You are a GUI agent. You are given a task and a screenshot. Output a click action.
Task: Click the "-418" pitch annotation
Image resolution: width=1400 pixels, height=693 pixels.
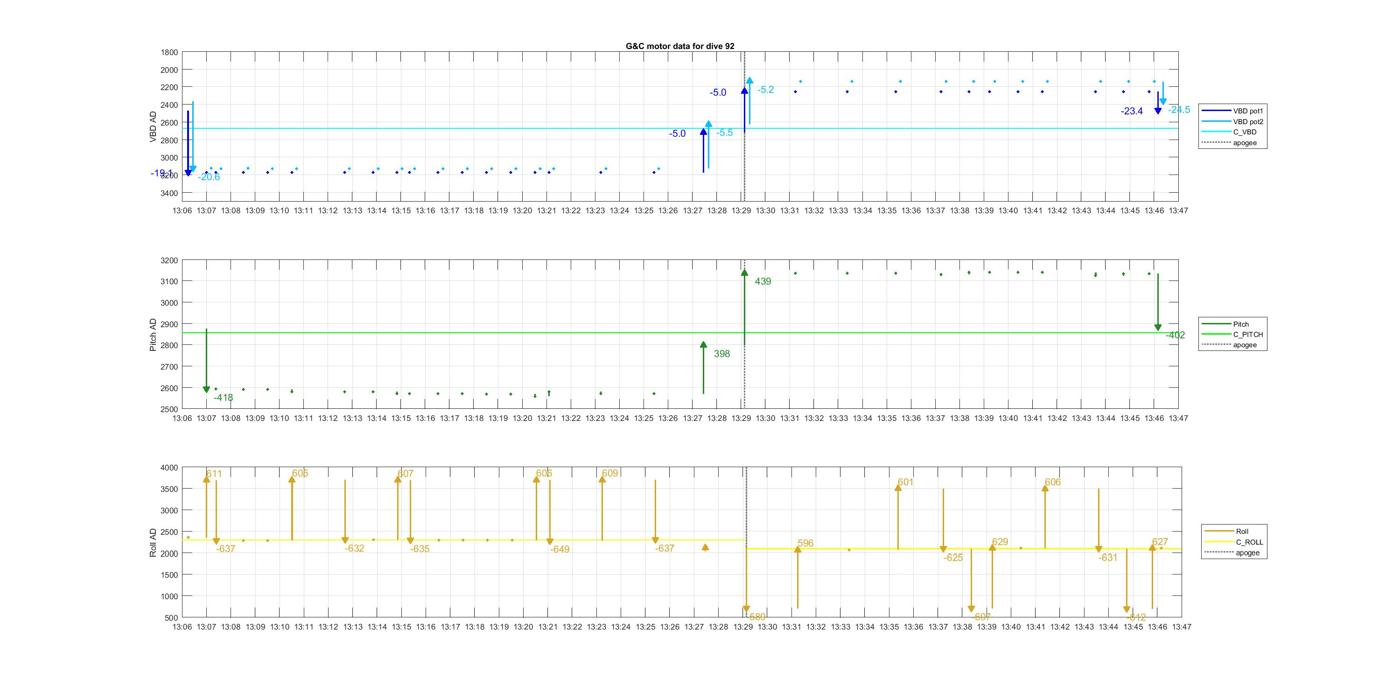(222, 398)
